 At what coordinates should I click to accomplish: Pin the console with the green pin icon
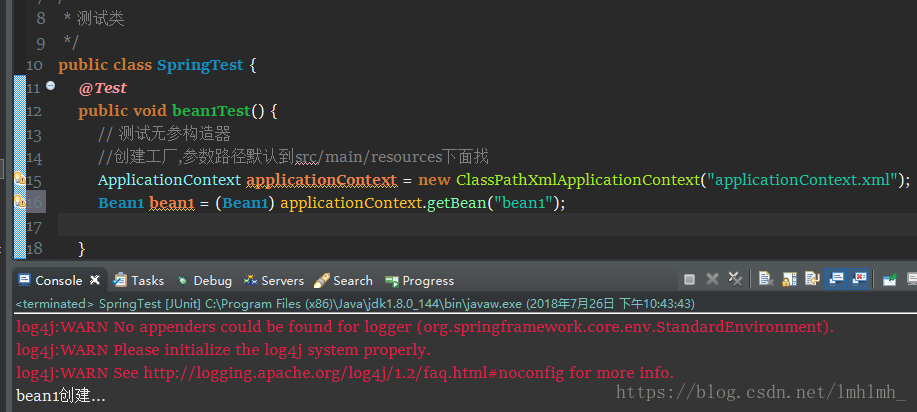pos(890,279)
